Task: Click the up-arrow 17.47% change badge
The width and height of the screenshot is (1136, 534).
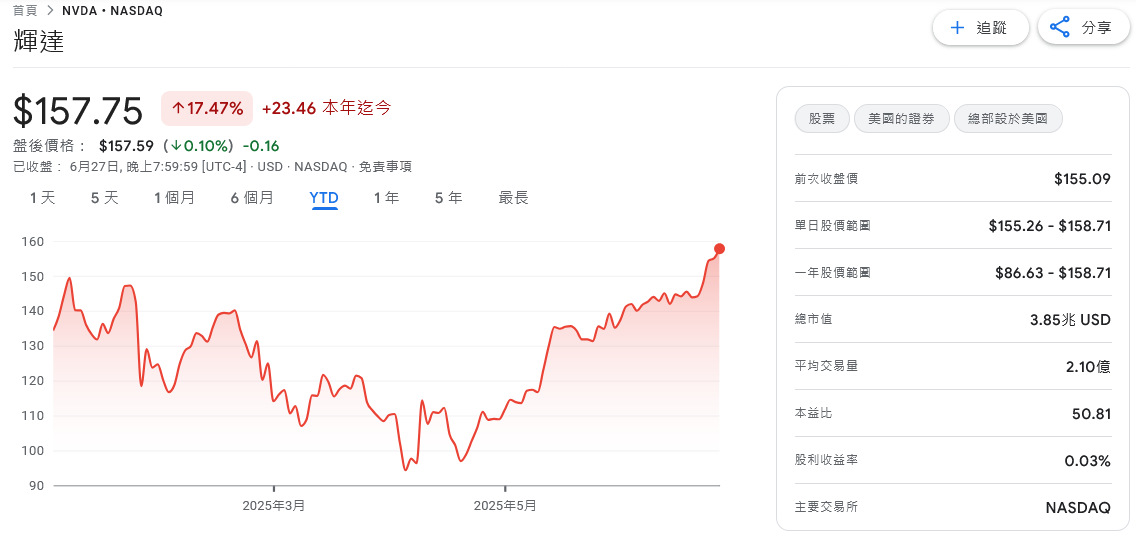Action: click(x=207, y=109)
